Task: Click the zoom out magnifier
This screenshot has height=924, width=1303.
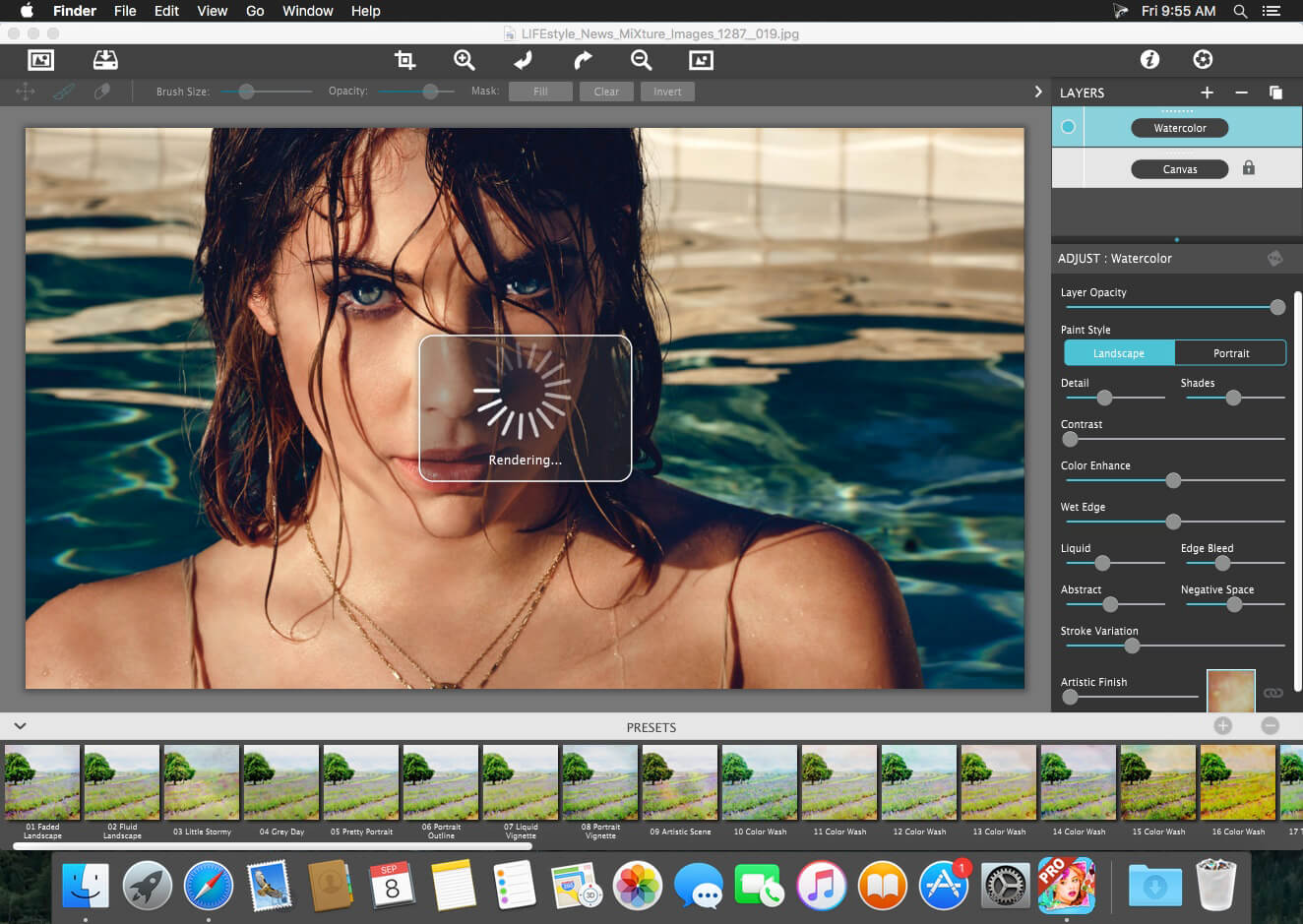Action: [x=641, y=60]
